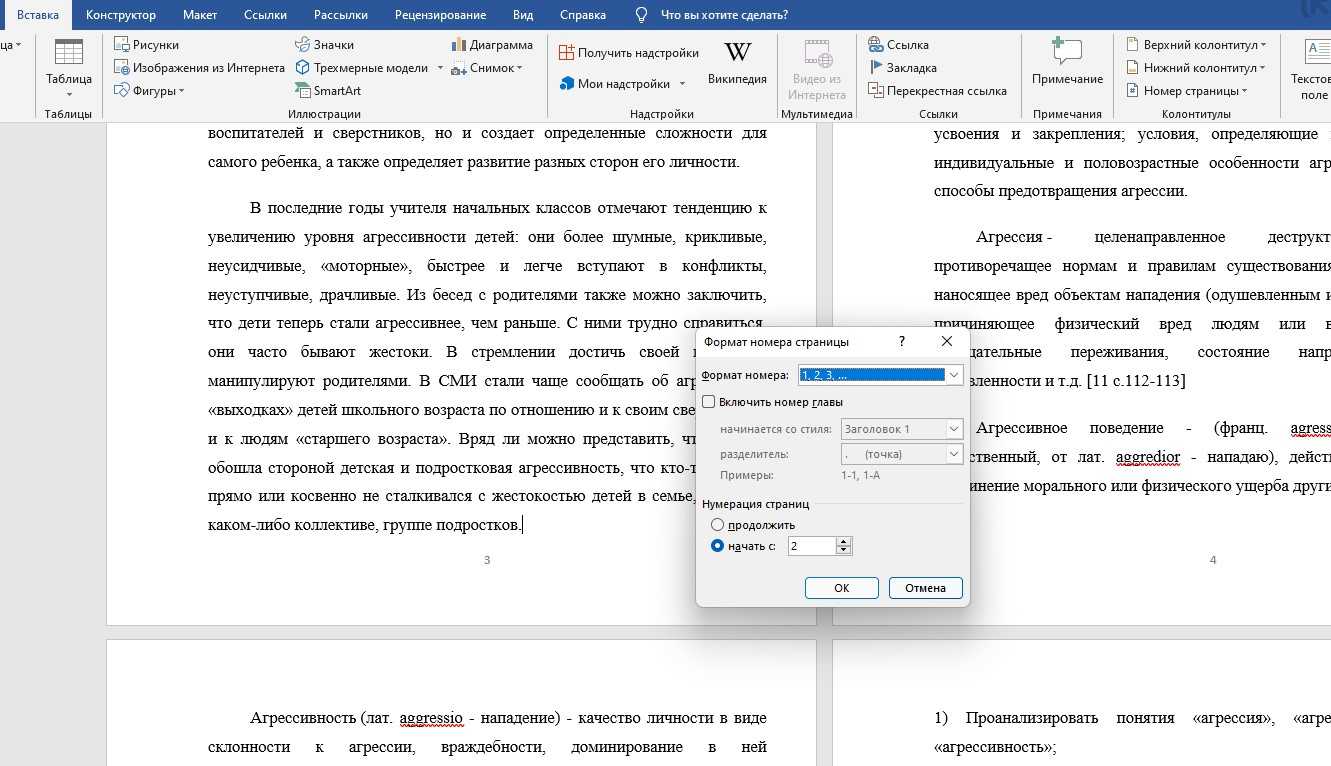Click the page number 4 in footer

(1213, 560)
